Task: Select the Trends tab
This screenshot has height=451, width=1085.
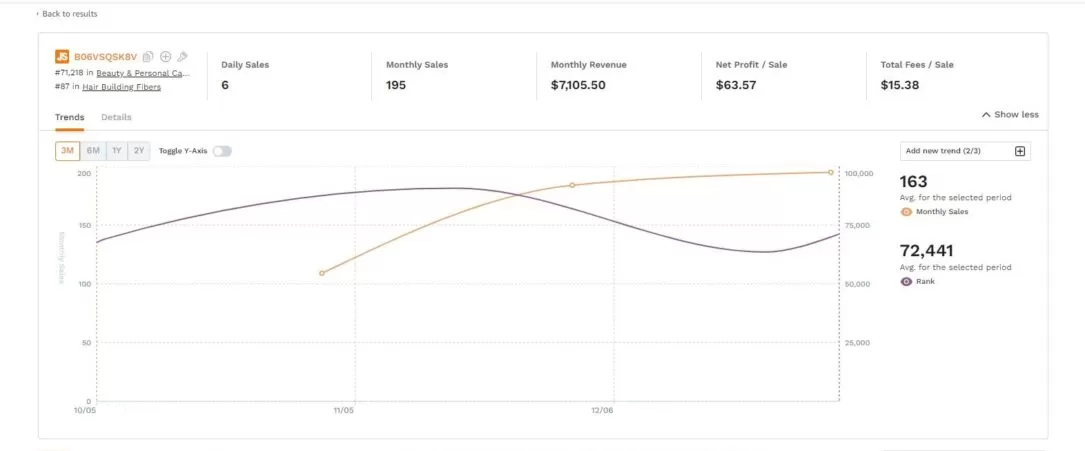Action: [x=69, y=118]
